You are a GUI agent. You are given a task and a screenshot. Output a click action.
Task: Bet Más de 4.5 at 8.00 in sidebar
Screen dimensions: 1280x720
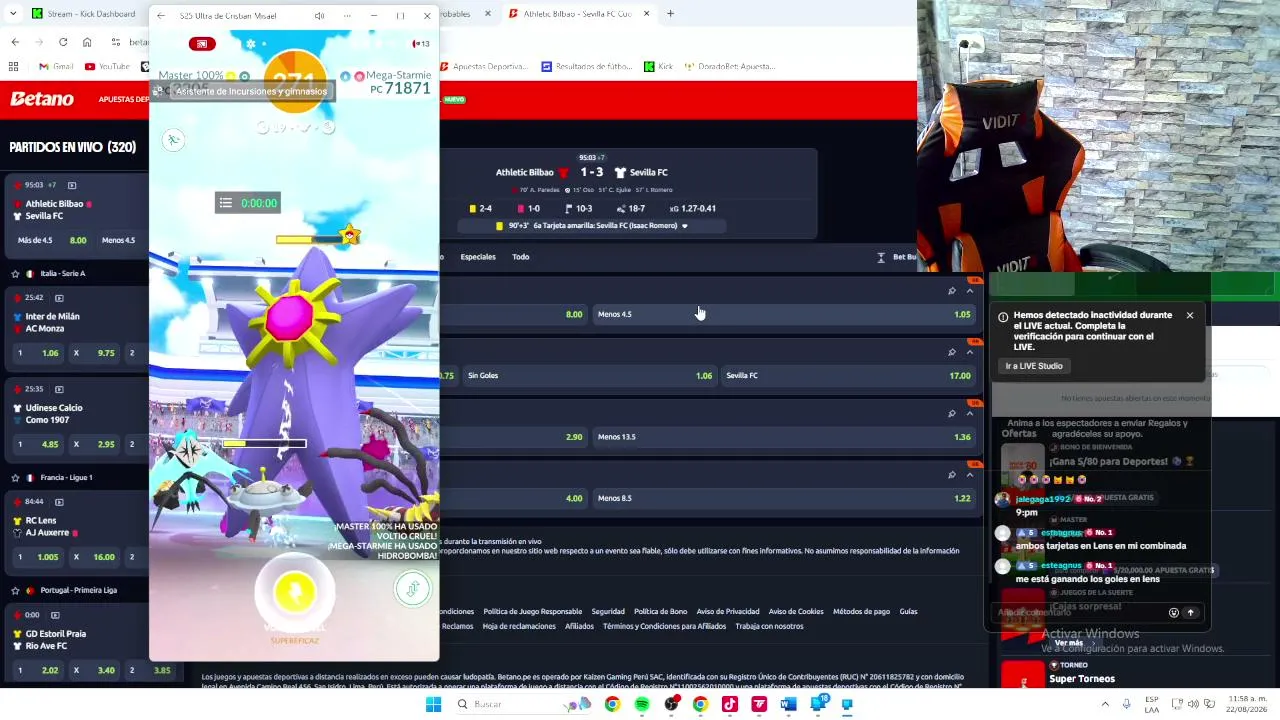(x=51, y=240)
